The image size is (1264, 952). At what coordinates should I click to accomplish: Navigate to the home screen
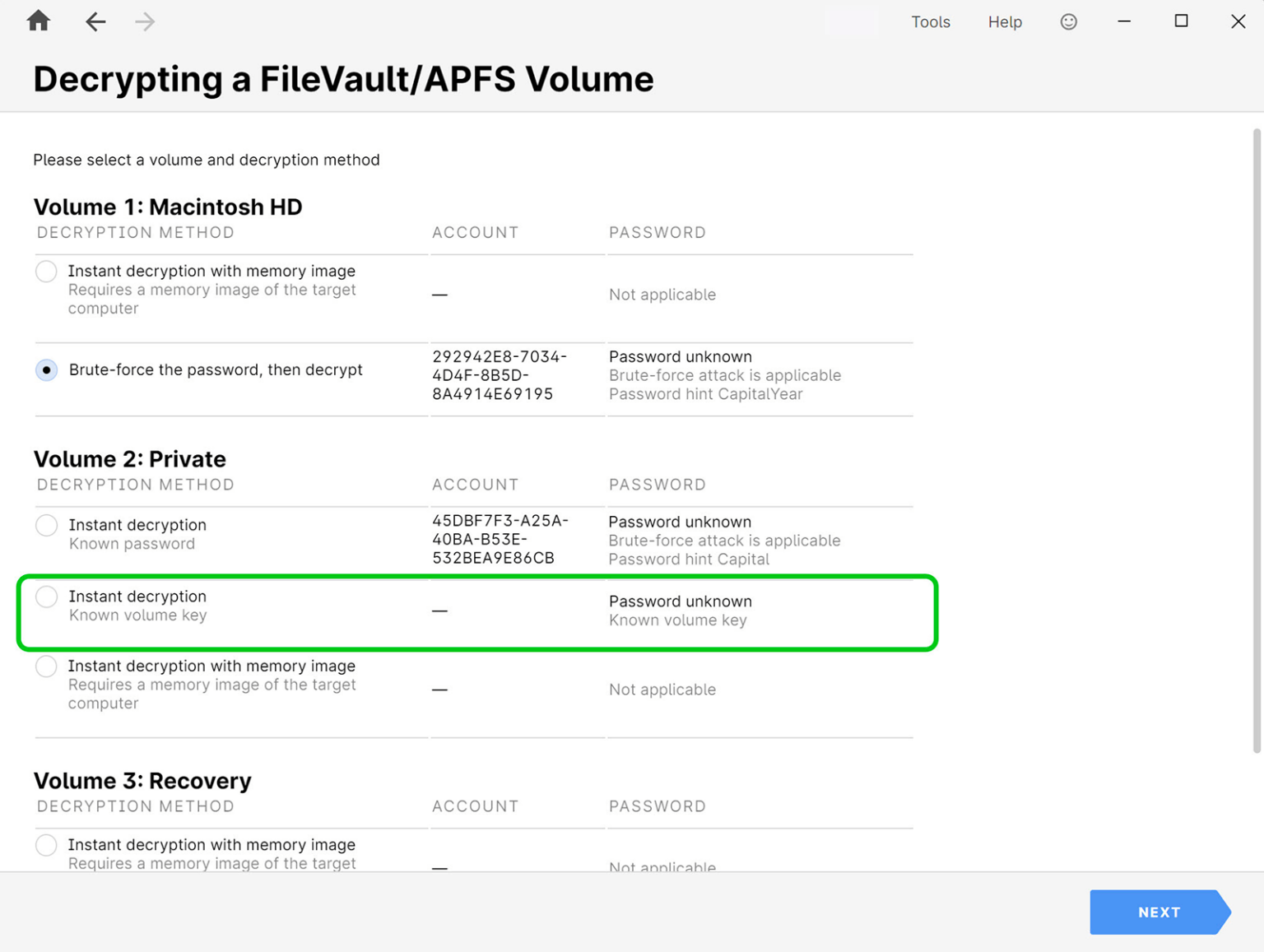[38, 21]
